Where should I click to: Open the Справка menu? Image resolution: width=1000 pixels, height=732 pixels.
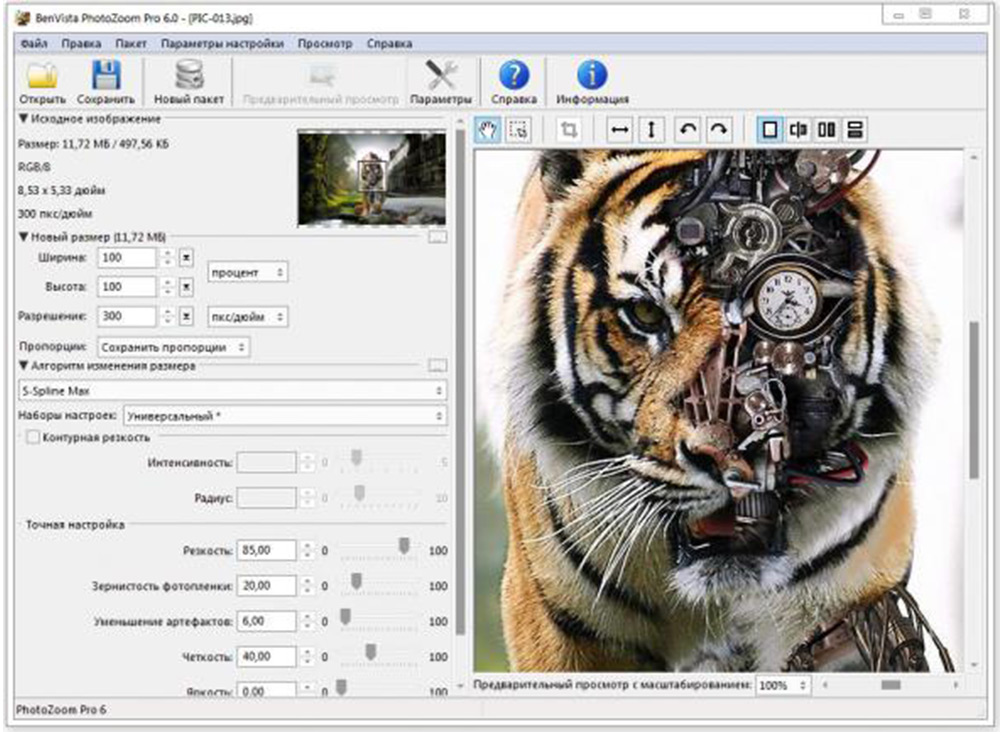(x=389, y=43)
